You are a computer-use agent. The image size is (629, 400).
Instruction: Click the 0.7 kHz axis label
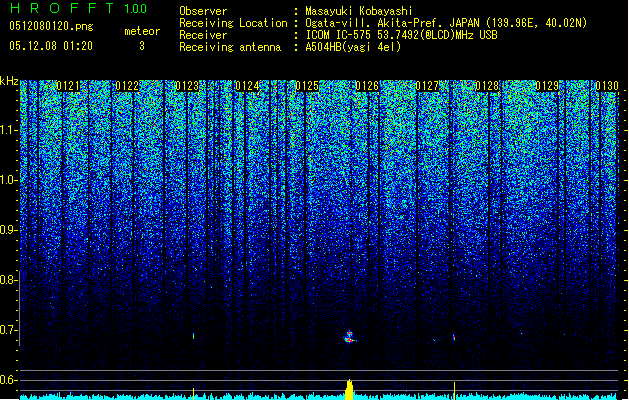[7, 330]
